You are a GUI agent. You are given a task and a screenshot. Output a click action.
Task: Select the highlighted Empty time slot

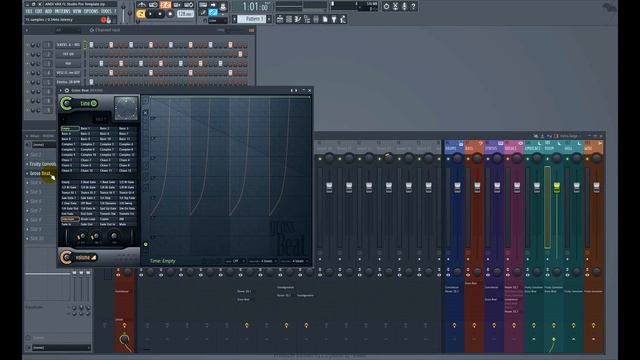click(70, 129)
